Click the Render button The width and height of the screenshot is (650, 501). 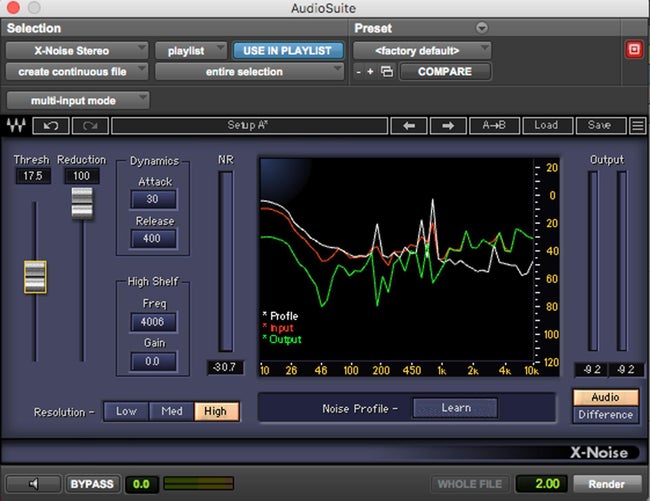606,484
